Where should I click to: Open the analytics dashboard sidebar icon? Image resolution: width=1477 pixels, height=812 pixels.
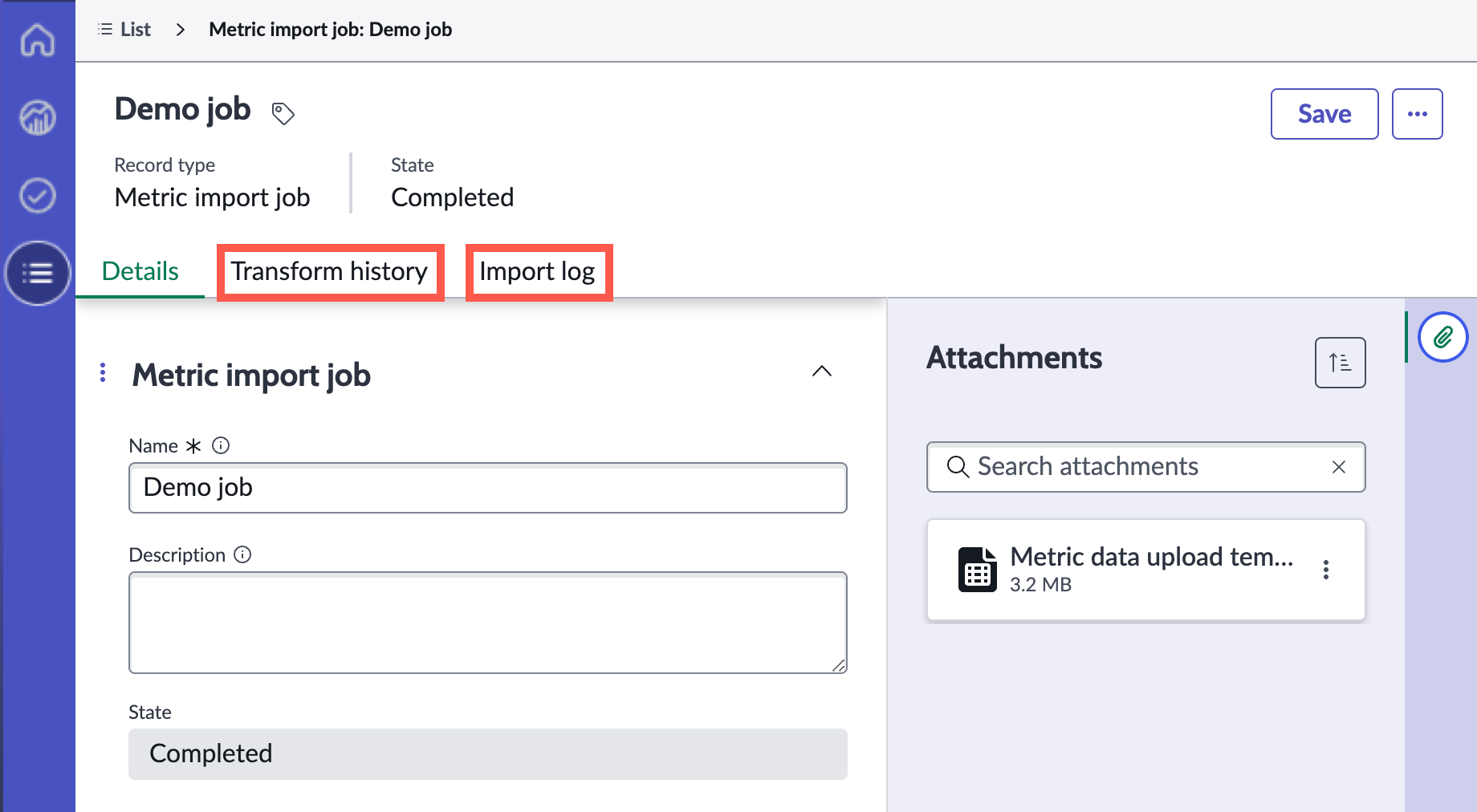37,117
